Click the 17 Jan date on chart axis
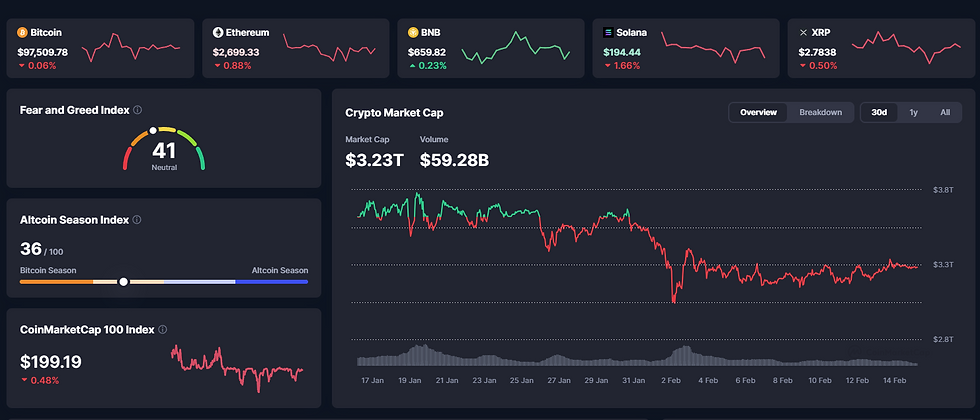The image size is (980, 420). [x=372, y=380]
